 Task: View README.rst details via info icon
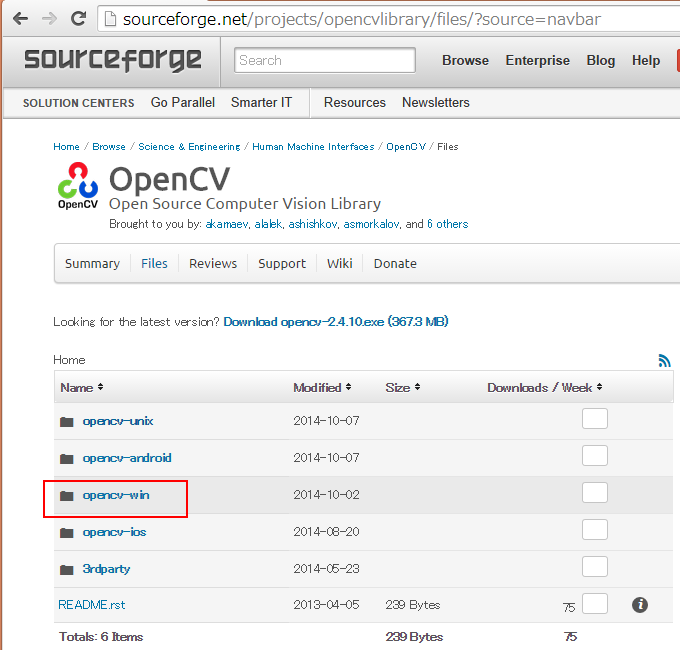click(640, 604)
